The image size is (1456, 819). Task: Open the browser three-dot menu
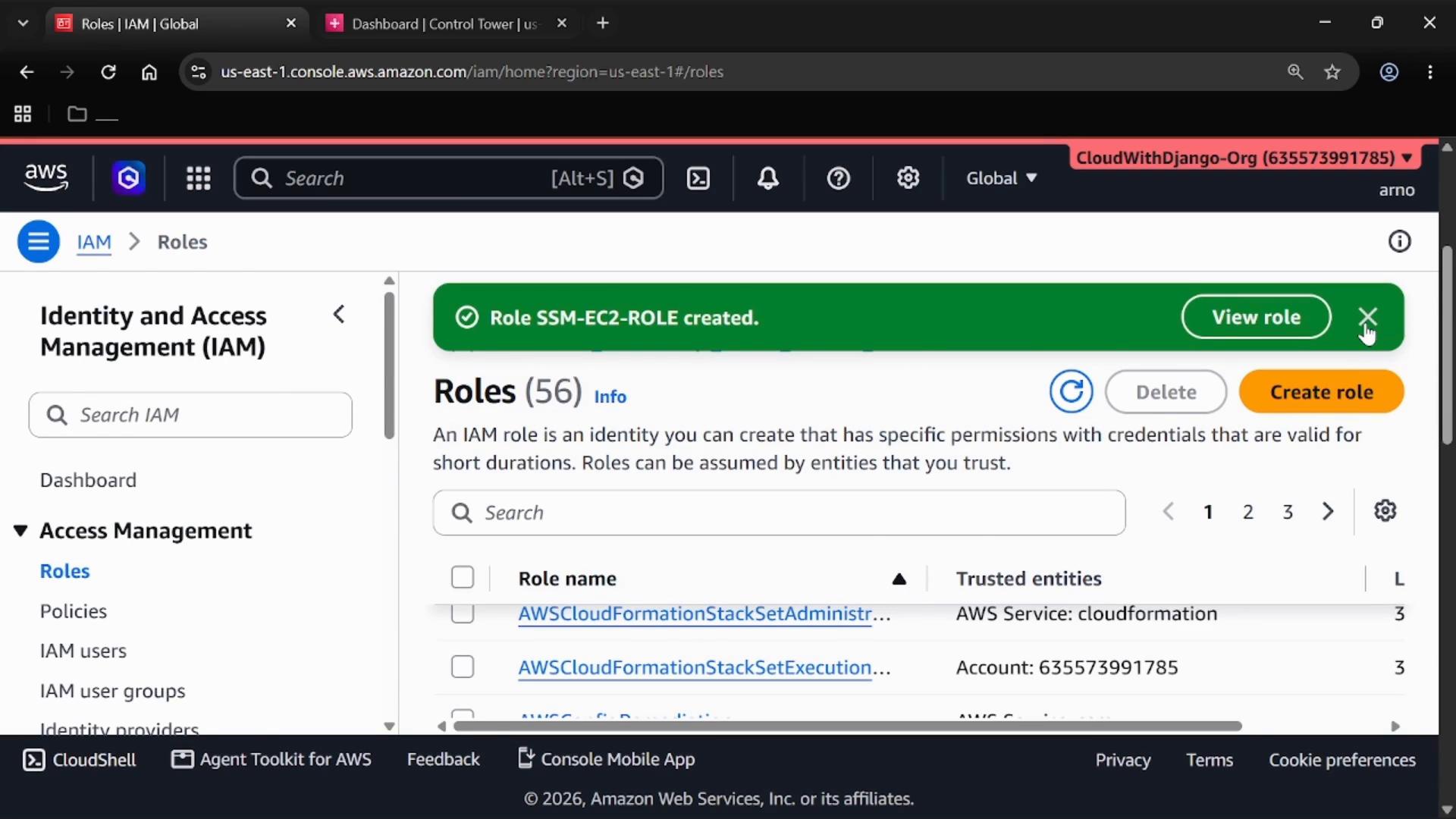click(x=1430, y=72)
